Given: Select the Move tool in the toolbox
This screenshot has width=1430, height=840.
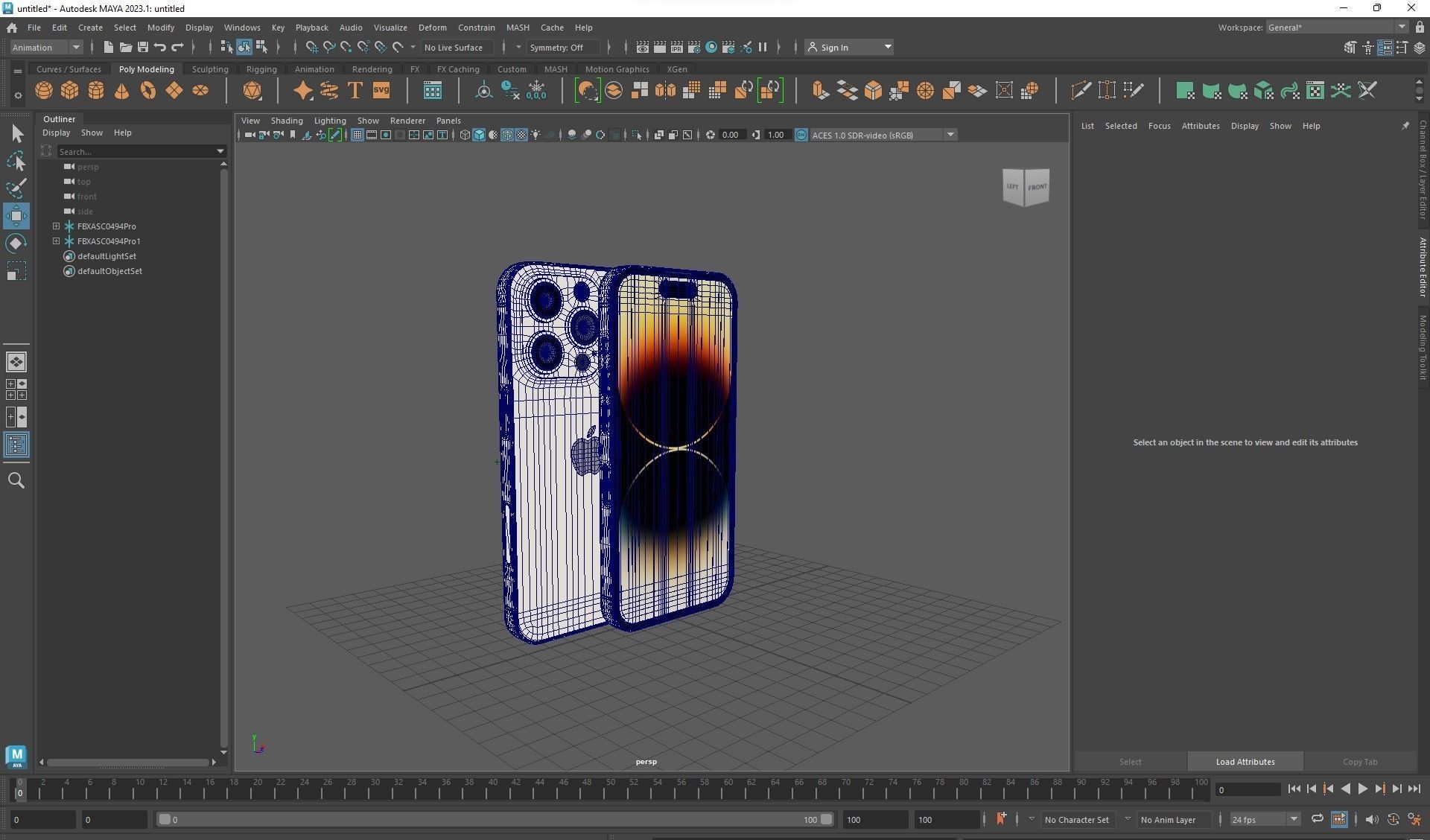Looking at the screenshot, I should (16, 216).
